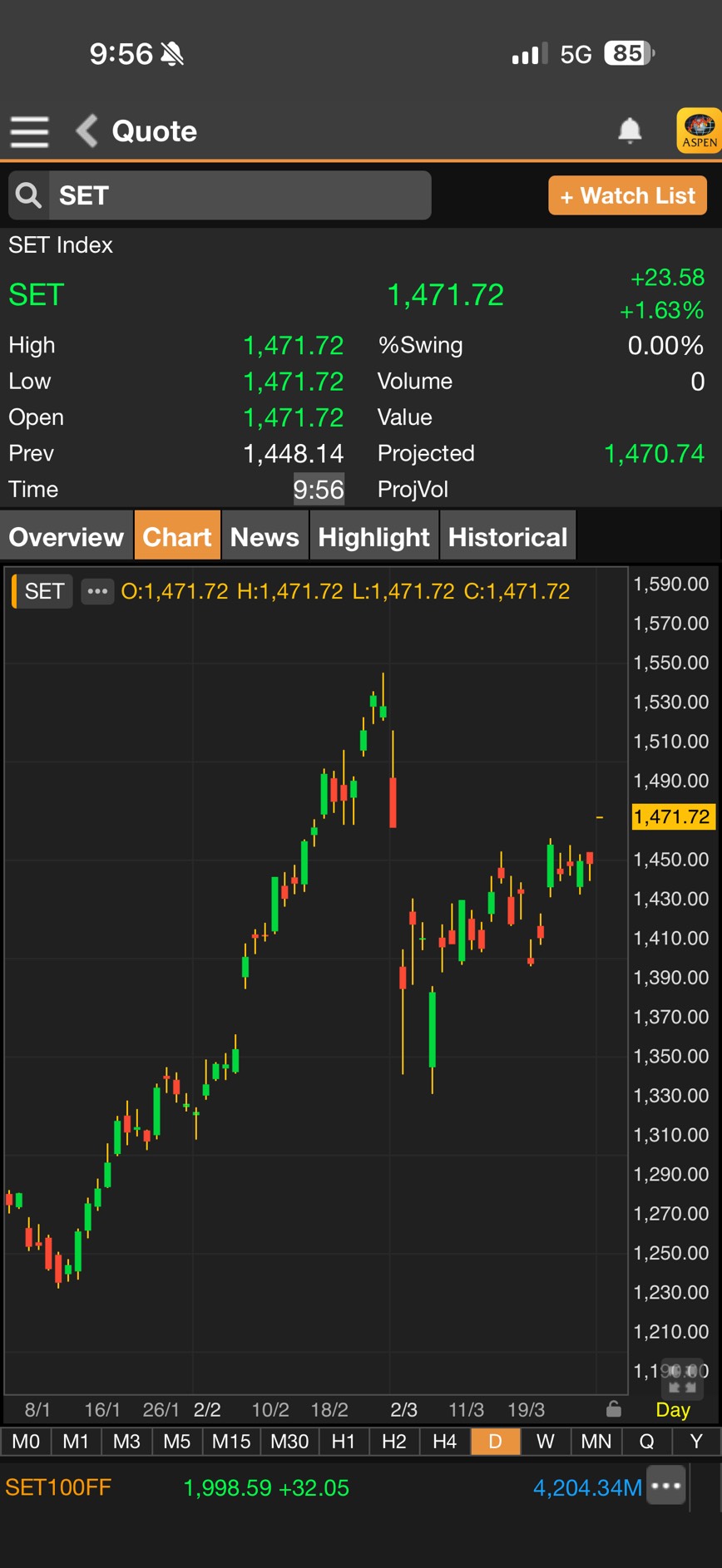The width and height of the screenshot is (722, 1568).
Task: Tap the 1,471.72 price marker on axis
Action: pyautogui.click(x=671, y=816)
